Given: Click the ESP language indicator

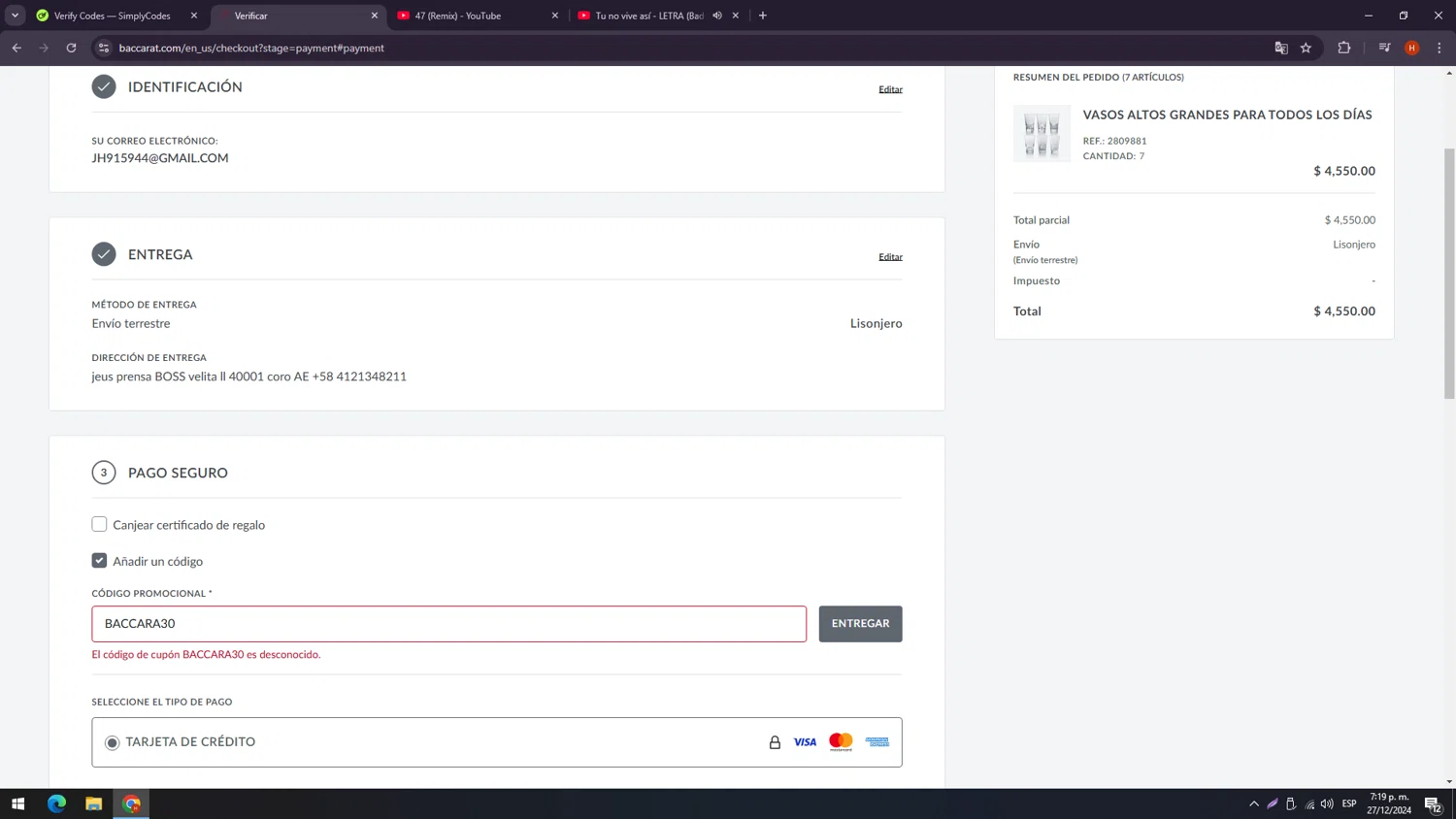Looking at the screenshot, I should pos(1349,803).
